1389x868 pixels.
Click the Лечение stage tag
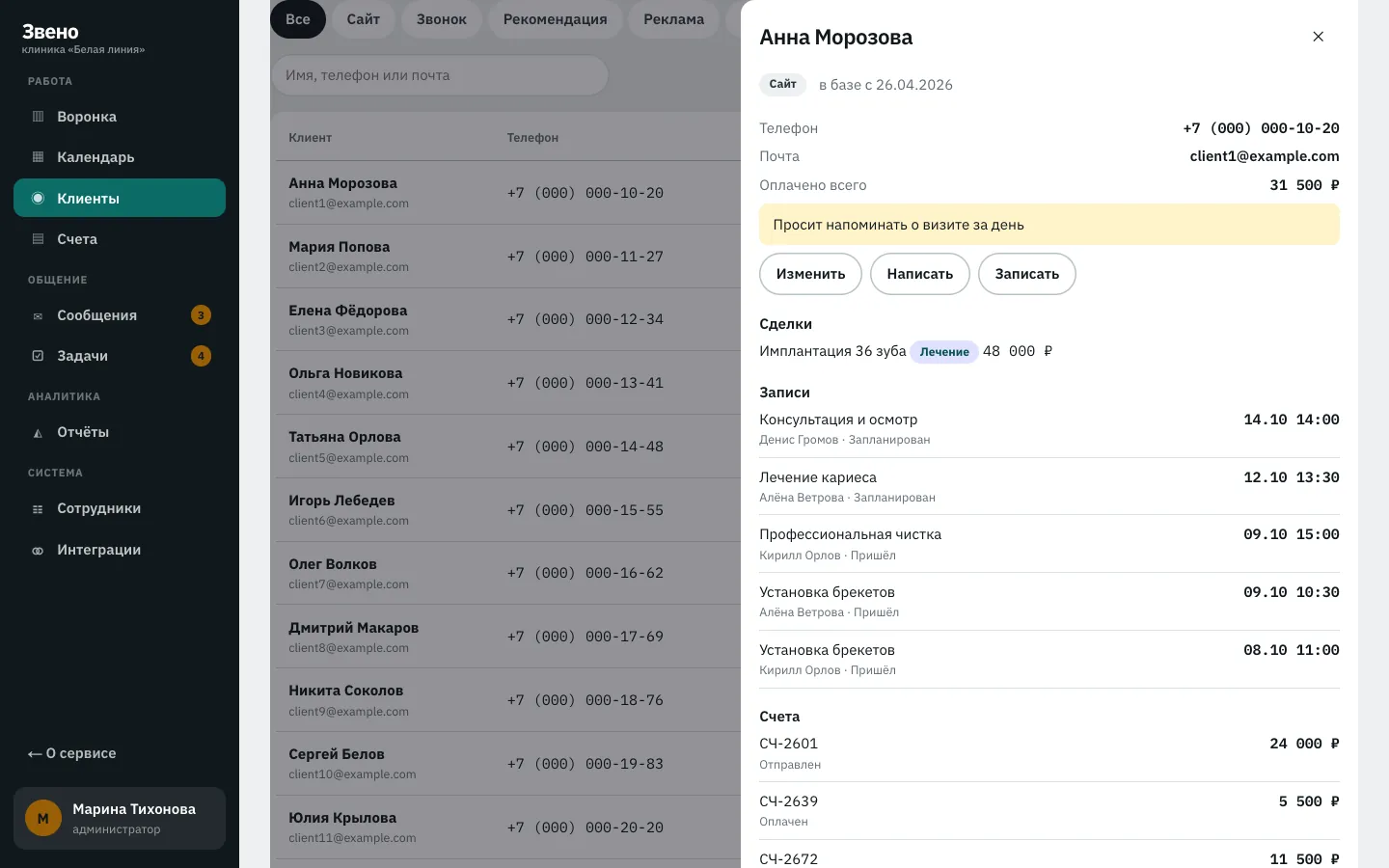944,352
